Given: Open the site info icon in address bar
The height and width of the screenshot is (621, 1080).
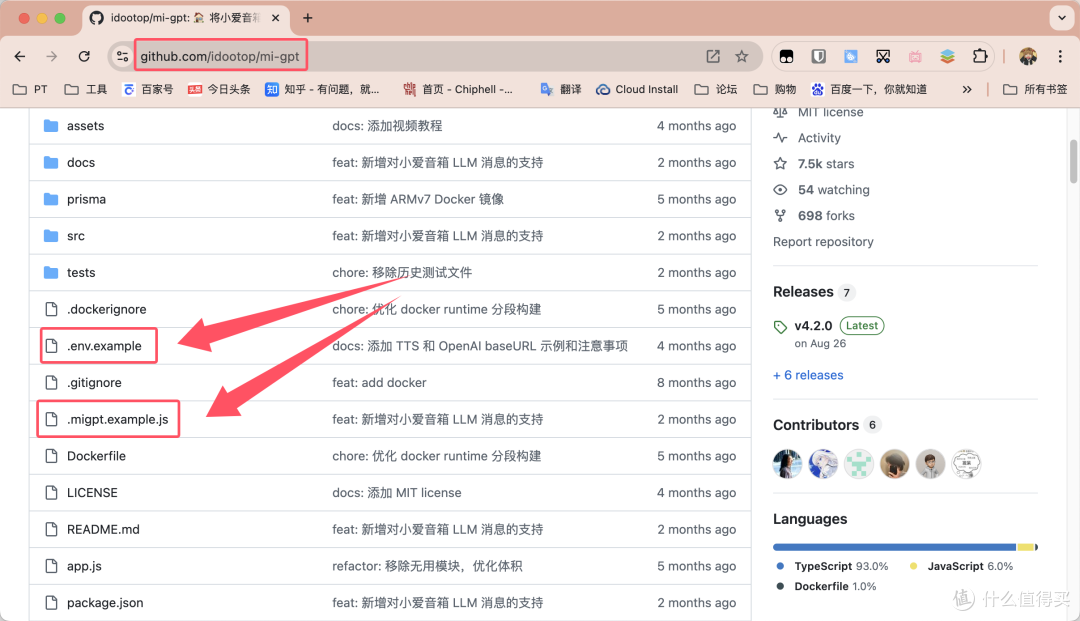Looking at the screenshot, I should [122, 56].
